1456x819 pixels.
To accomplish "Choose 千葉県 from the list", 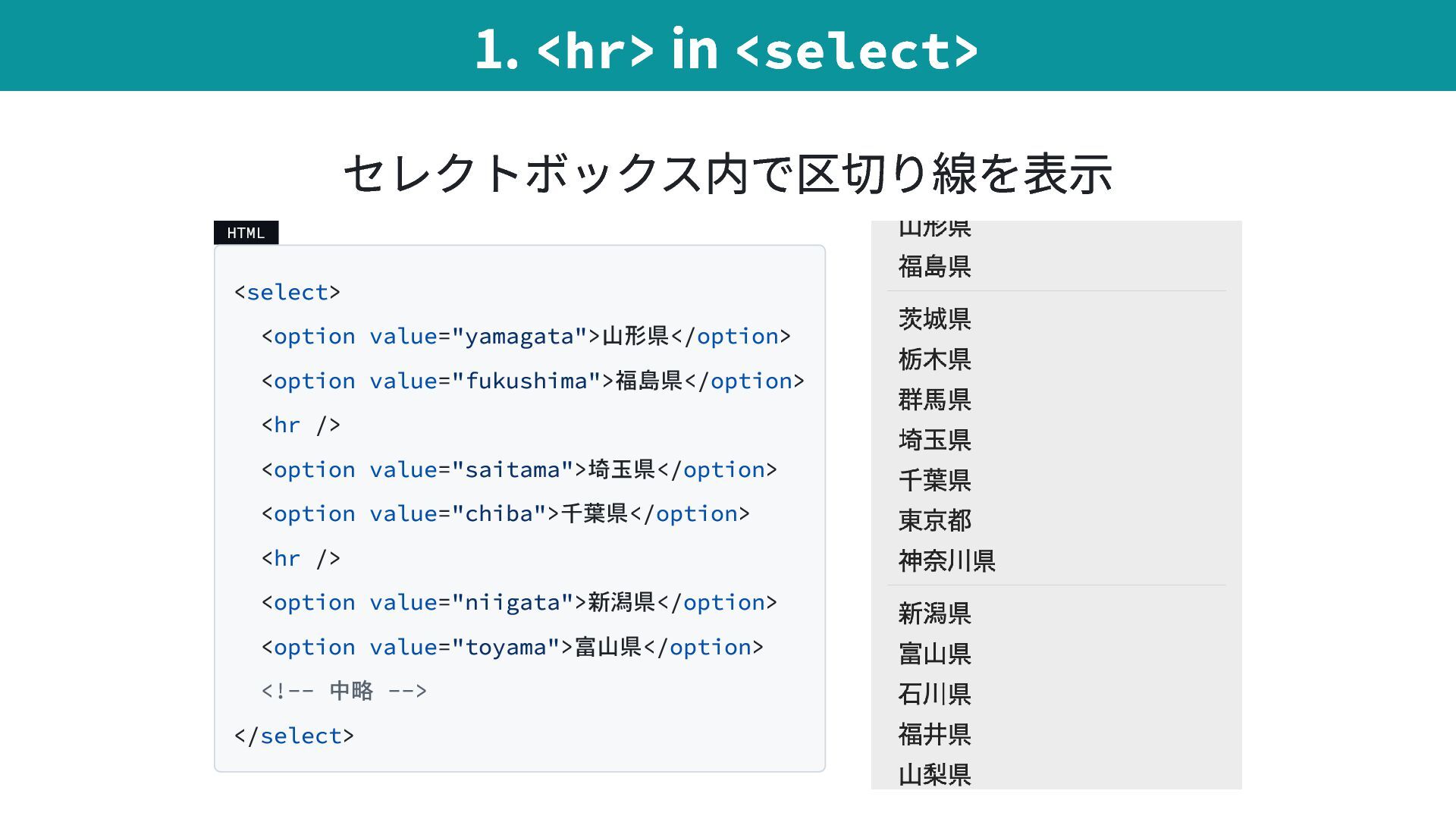I will coord(934,480).
